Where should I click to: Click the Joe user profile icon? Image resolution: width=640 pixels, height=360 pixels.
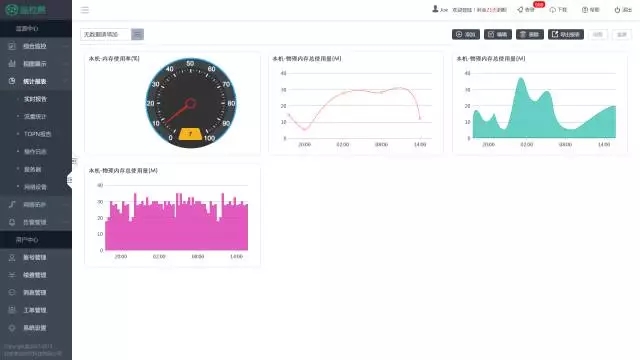click(435, 9)
